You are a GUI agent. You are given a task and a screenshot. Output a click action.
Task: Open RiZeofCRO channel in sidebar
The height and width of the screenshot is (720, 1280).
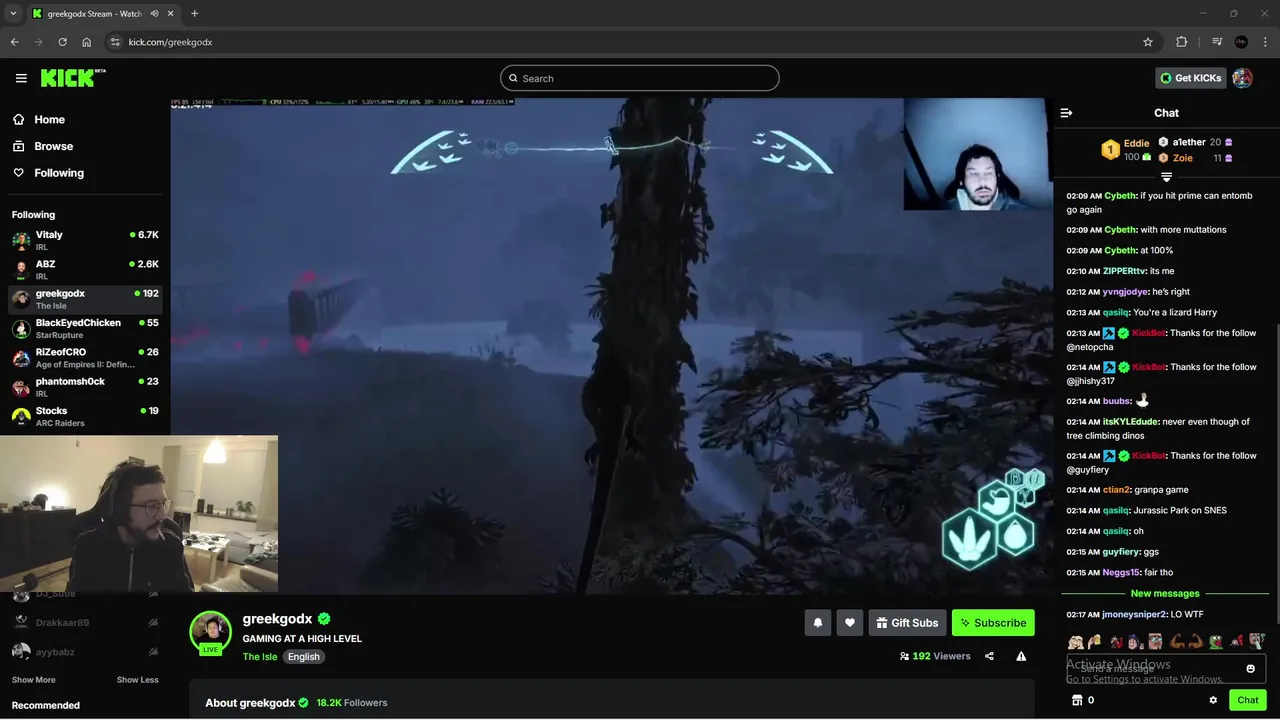85,357
